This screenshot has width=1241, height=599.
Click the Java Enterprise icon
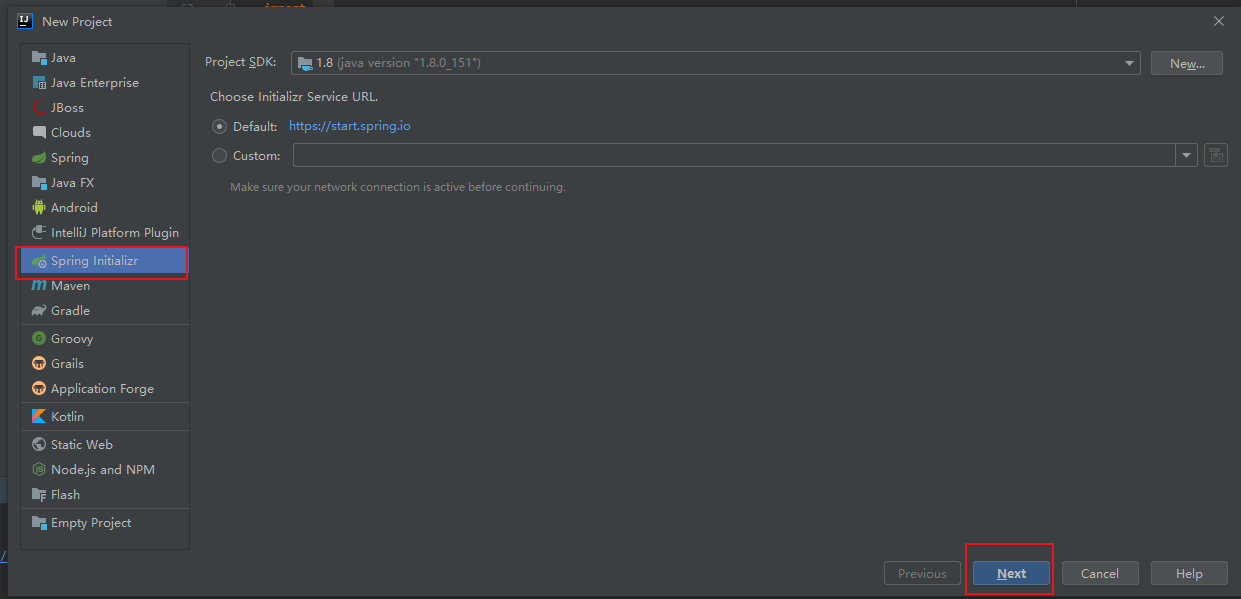pos(39,83)
